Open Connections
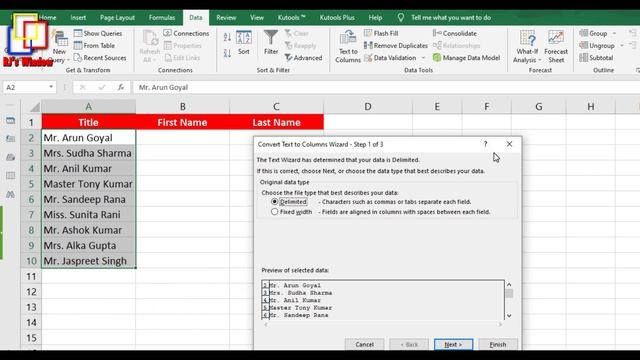The image size is (640, 360). click(x=186, y=33)
